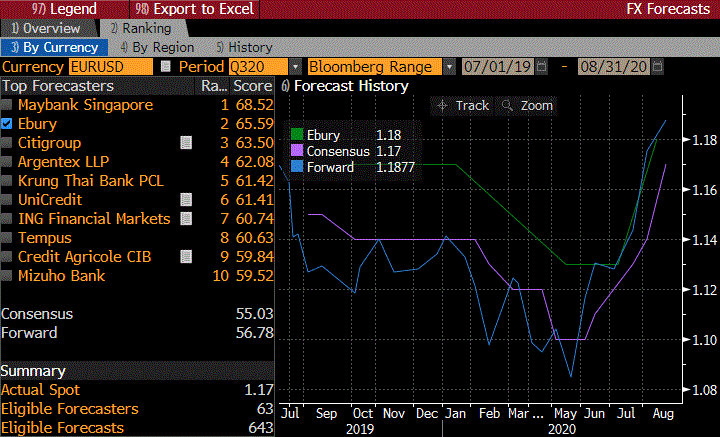This screenshot has width=720, height=437.
Task: Open the History tab
Action: point(243,47)
